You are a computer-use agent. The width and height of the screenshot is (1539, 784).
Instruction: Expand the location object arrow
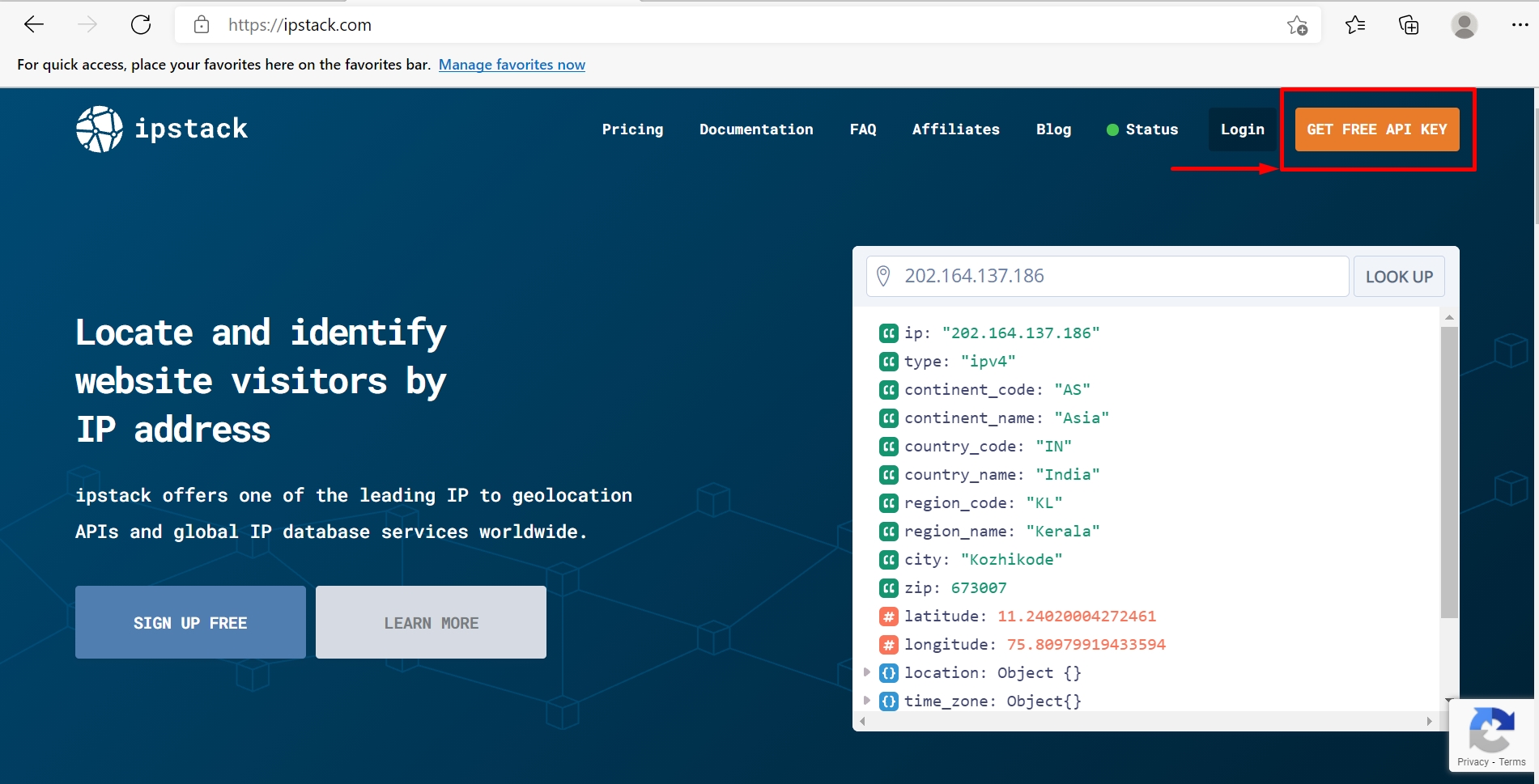867,672
